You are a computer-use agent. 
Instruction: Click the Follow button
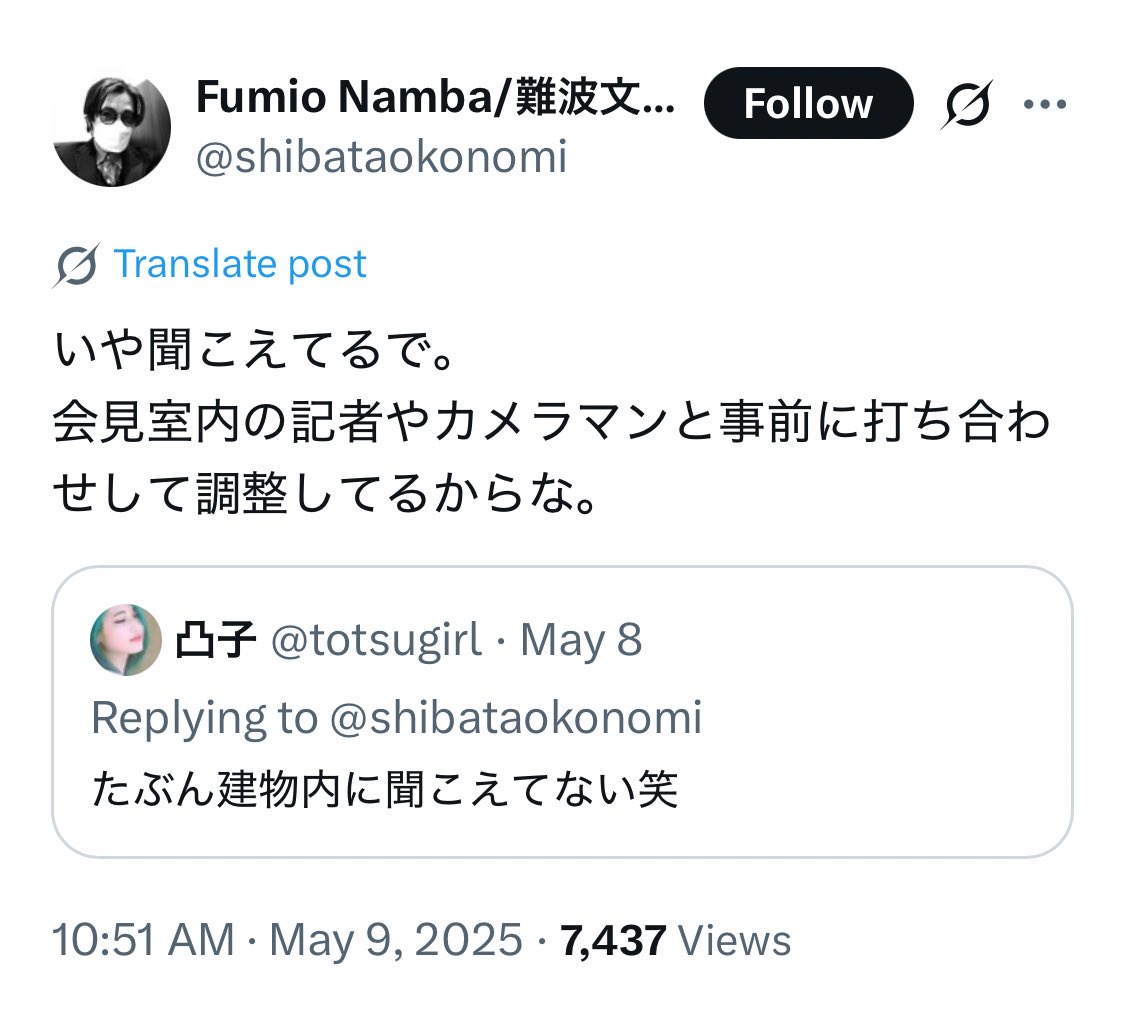point(808,103)
